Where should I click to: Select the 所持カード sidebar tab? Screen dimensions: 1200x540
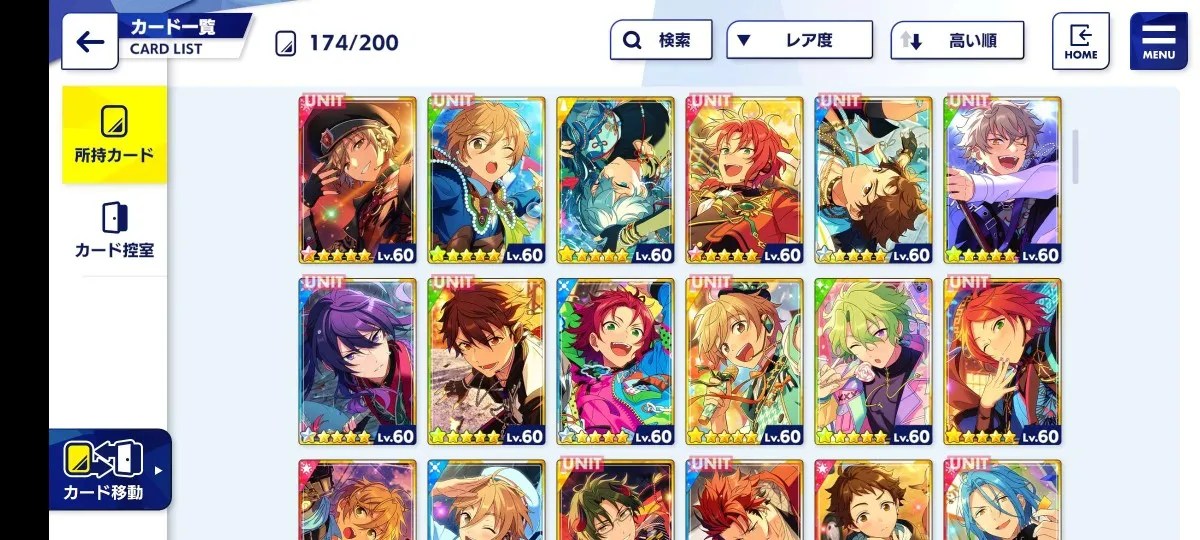point(114,134)
